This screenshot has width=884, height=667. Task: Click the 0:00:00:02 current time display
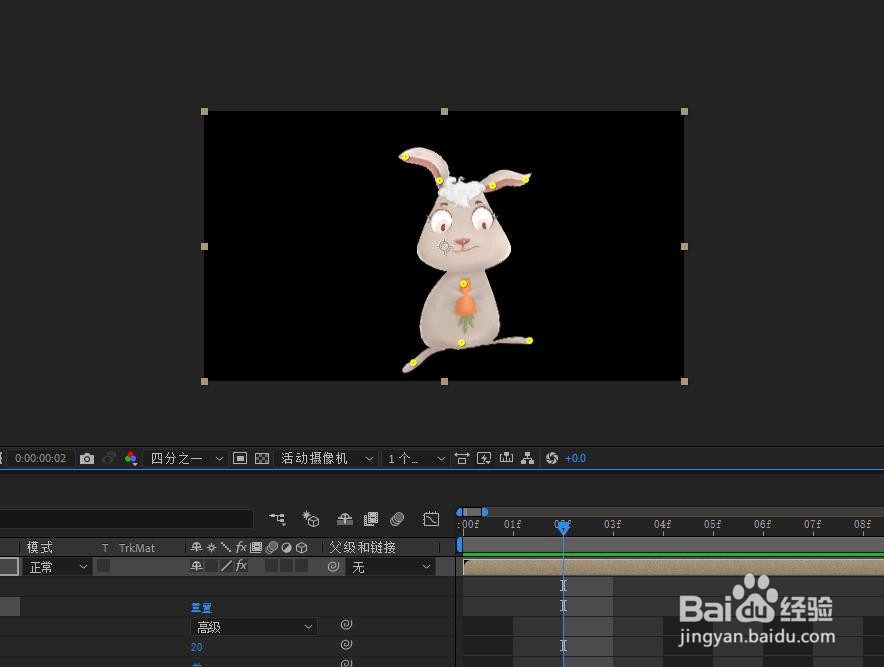click(x=41, y=458)
